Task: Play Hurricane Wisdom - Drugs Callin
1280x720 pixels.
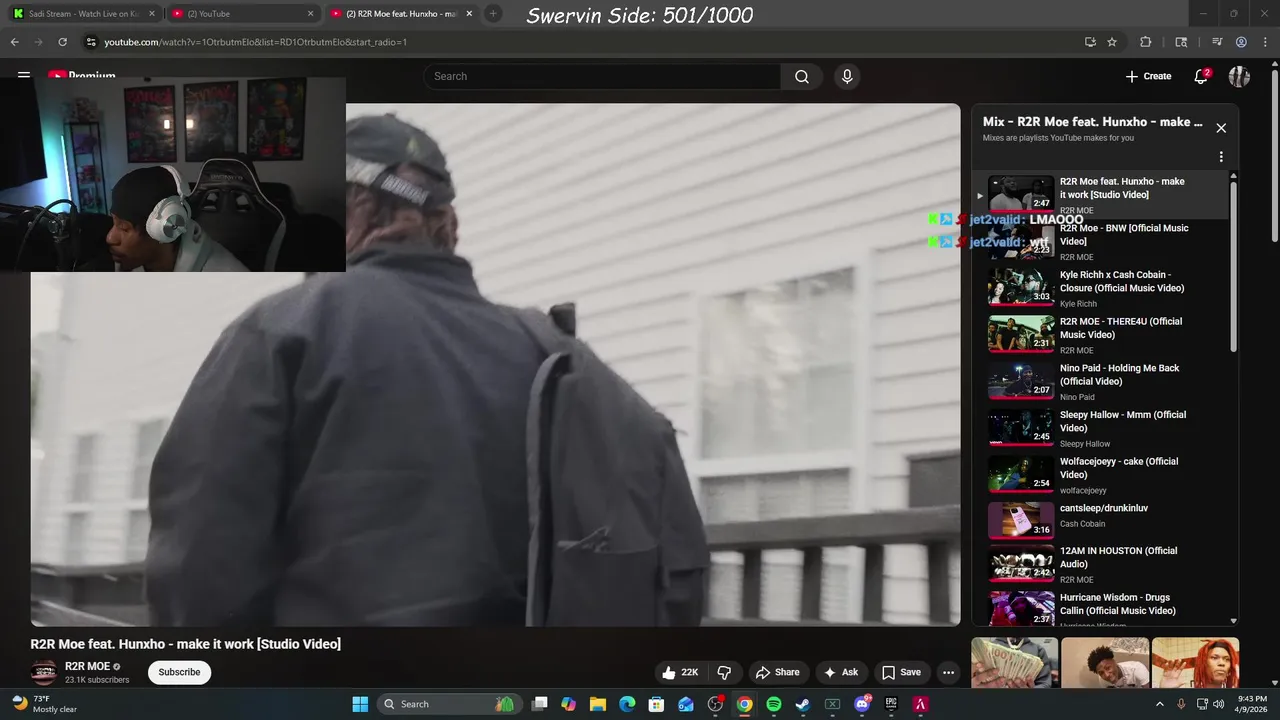Action: pos(1102,608)
